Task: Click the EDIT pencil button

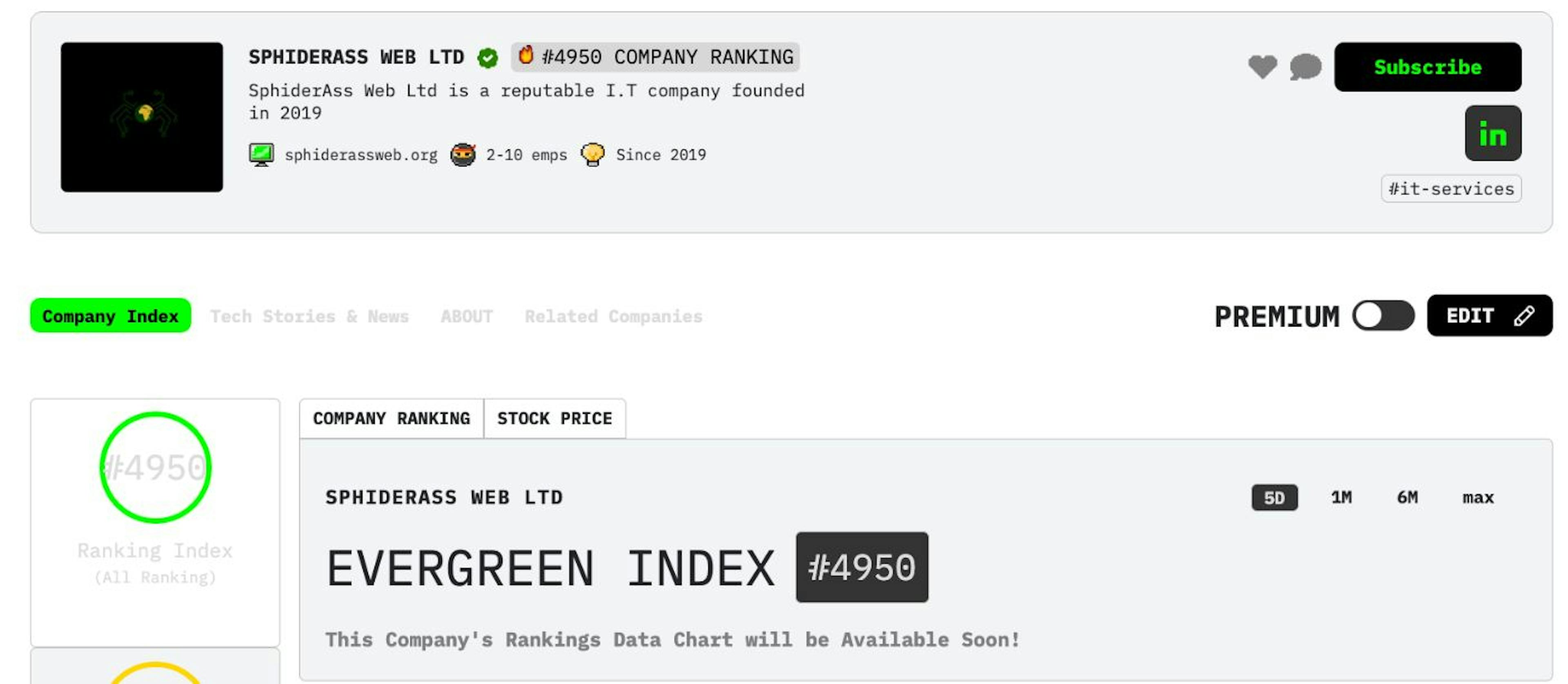Action: (1489, 316)
